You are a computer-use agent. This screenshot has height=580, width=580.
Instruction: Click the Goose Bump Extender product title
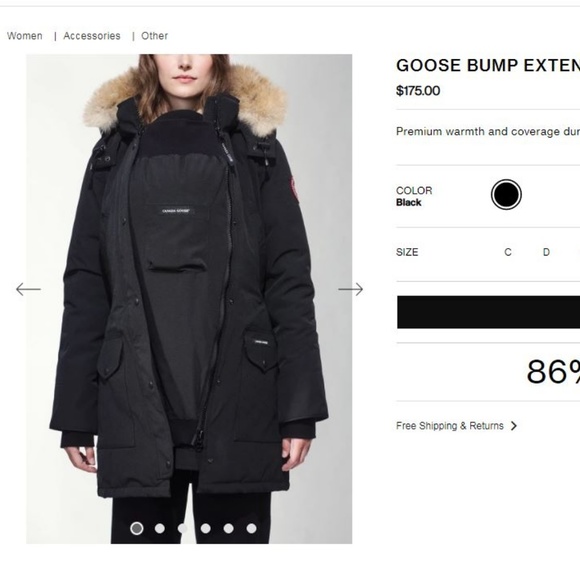pyautogui.click(x=488, y=65)
